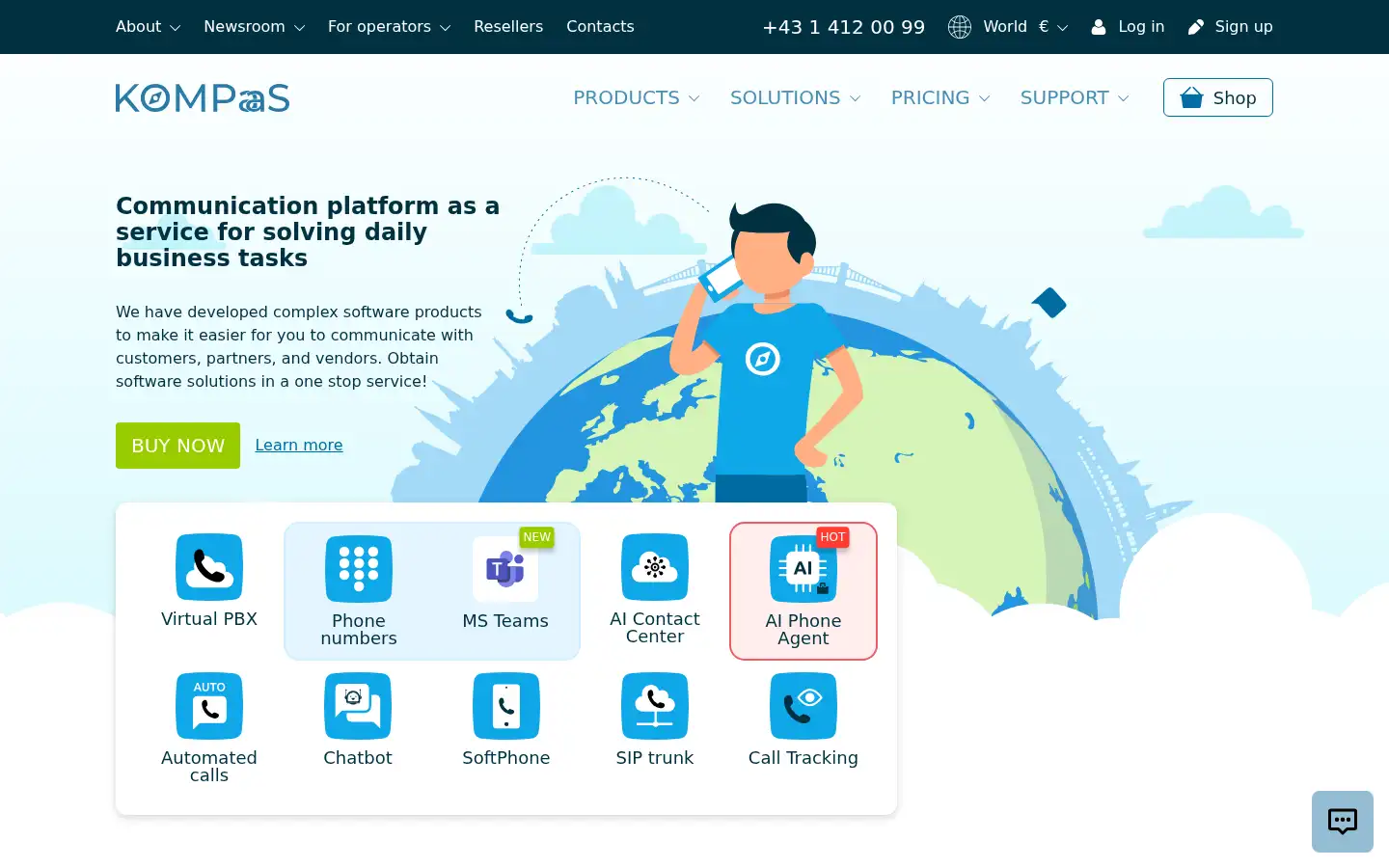The width and height of the screenshot is (1389, 868).
Task: Expand the SOLUTIONS menu chevron
Action: (855, 98)
